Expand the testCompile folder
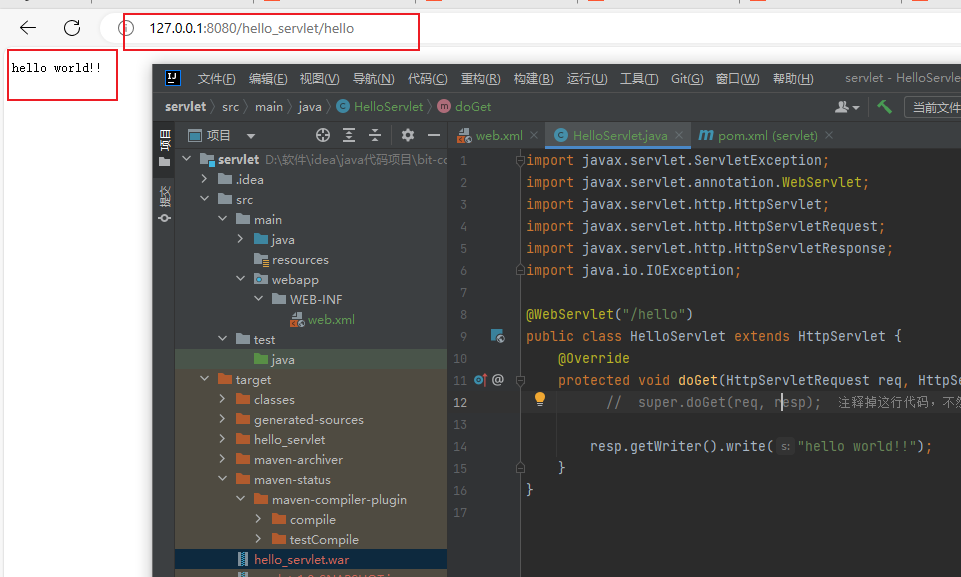 (x=259, y=539)
